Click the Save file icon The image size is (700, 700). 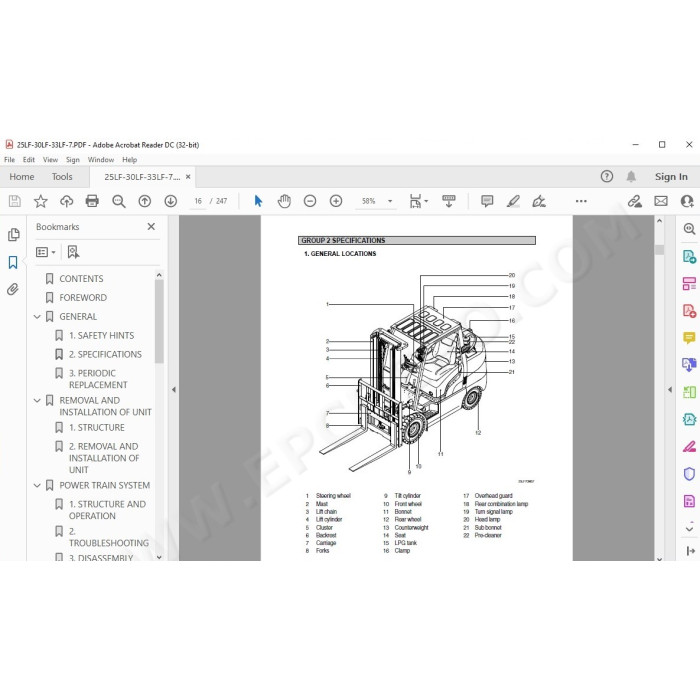[x=14, y=201]
